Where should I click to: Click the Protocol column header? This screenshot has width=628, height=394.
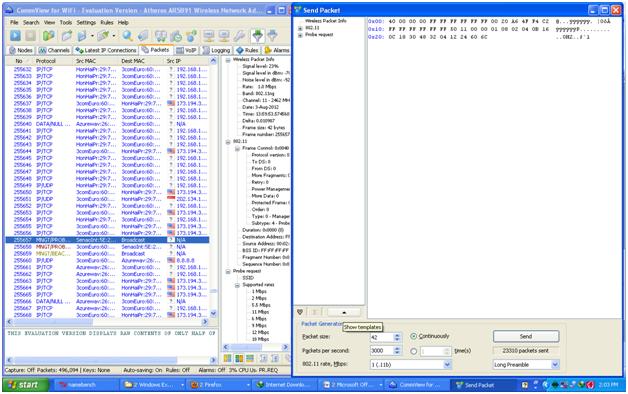click(x=53, y=61)
